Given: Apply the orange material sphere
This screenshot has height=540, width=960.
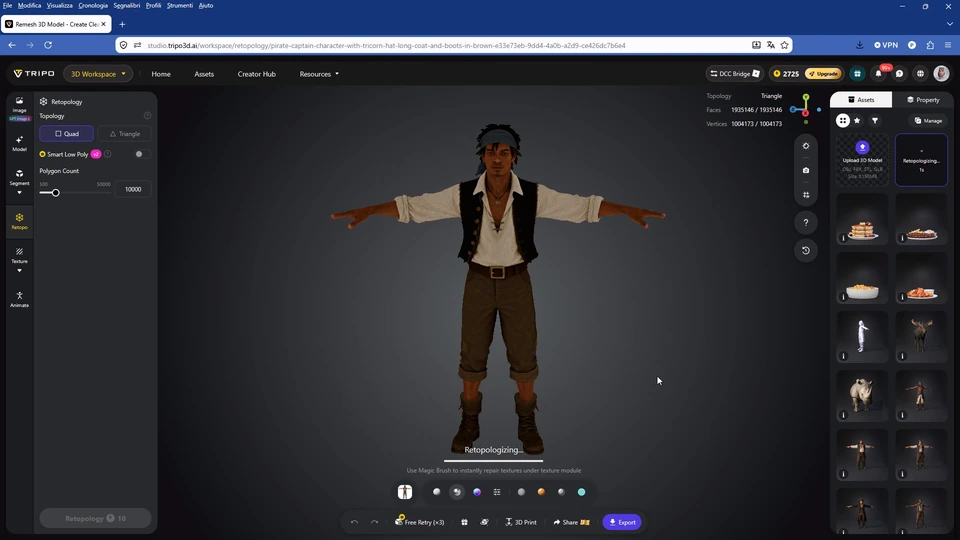Looking at the screenshot, I should coord(541,492).
